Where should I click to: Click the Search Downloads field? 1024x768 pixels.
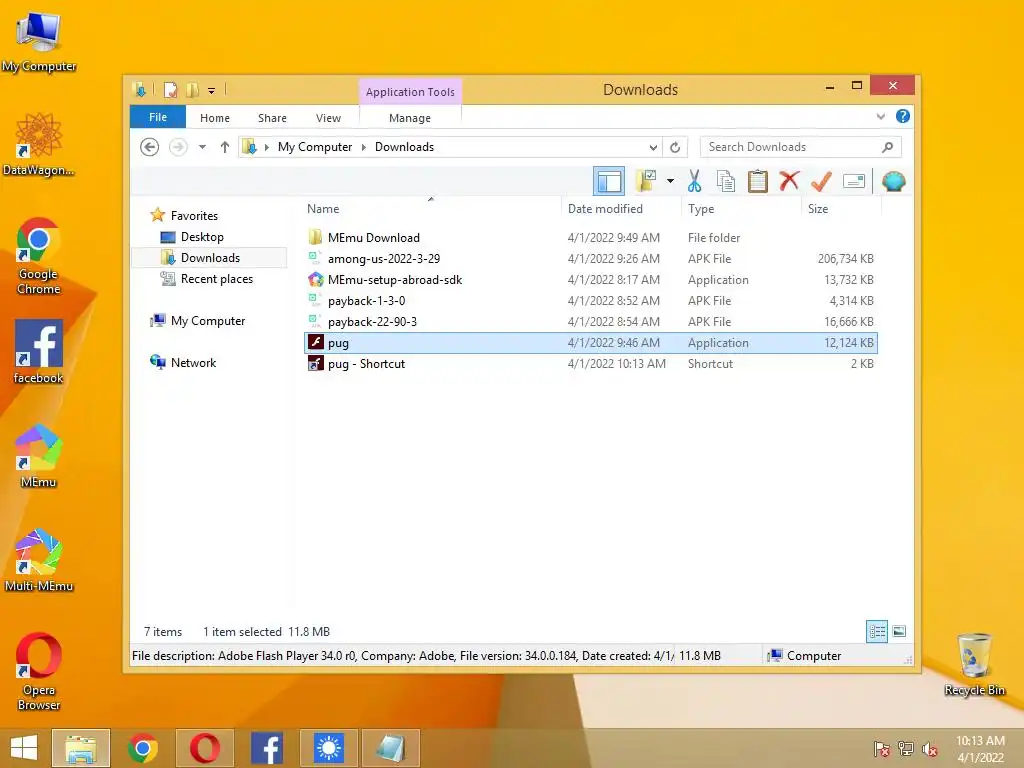tap(801, 147)
